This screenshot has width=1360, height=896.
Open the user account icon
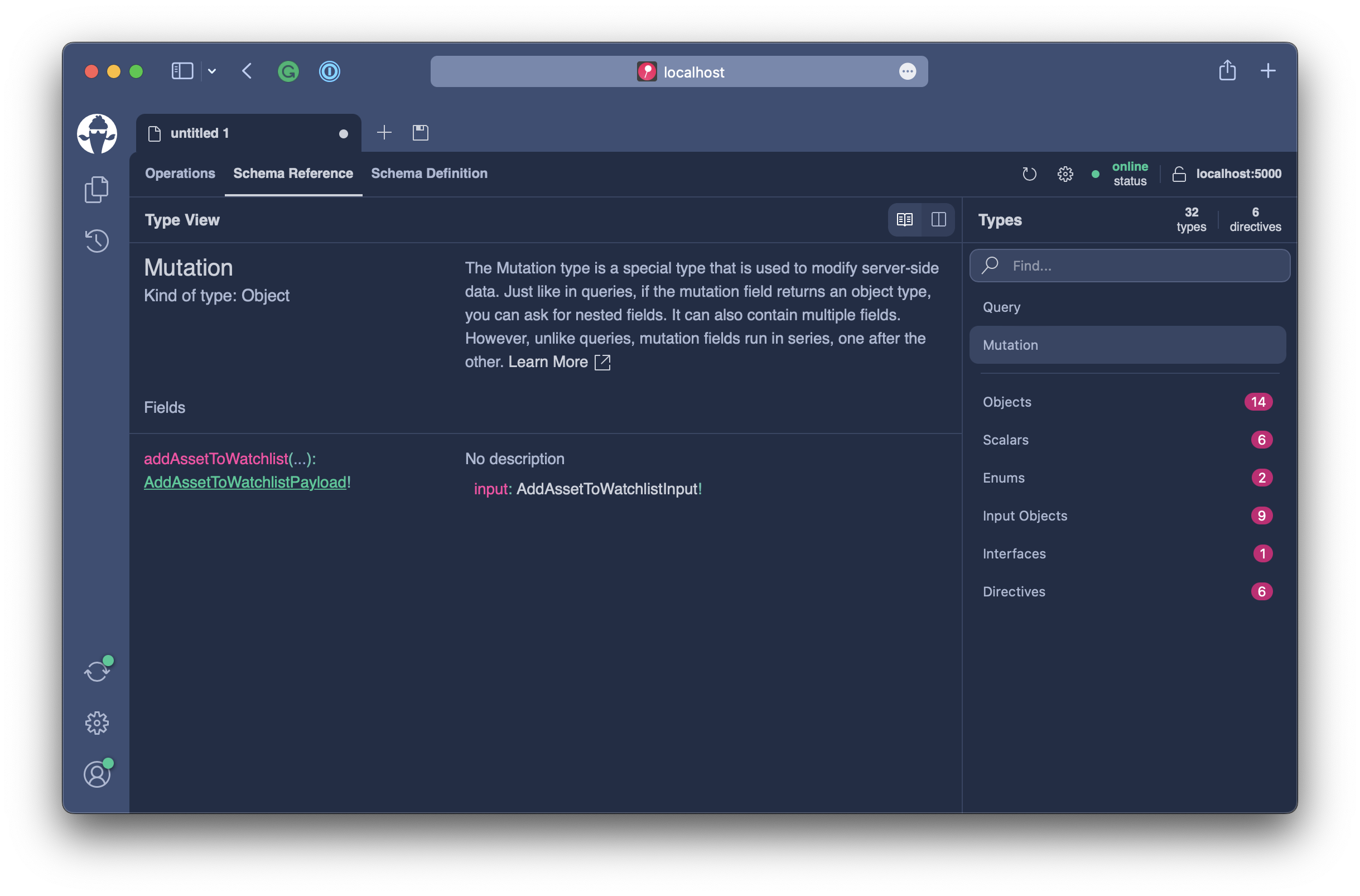click(97, 774)
